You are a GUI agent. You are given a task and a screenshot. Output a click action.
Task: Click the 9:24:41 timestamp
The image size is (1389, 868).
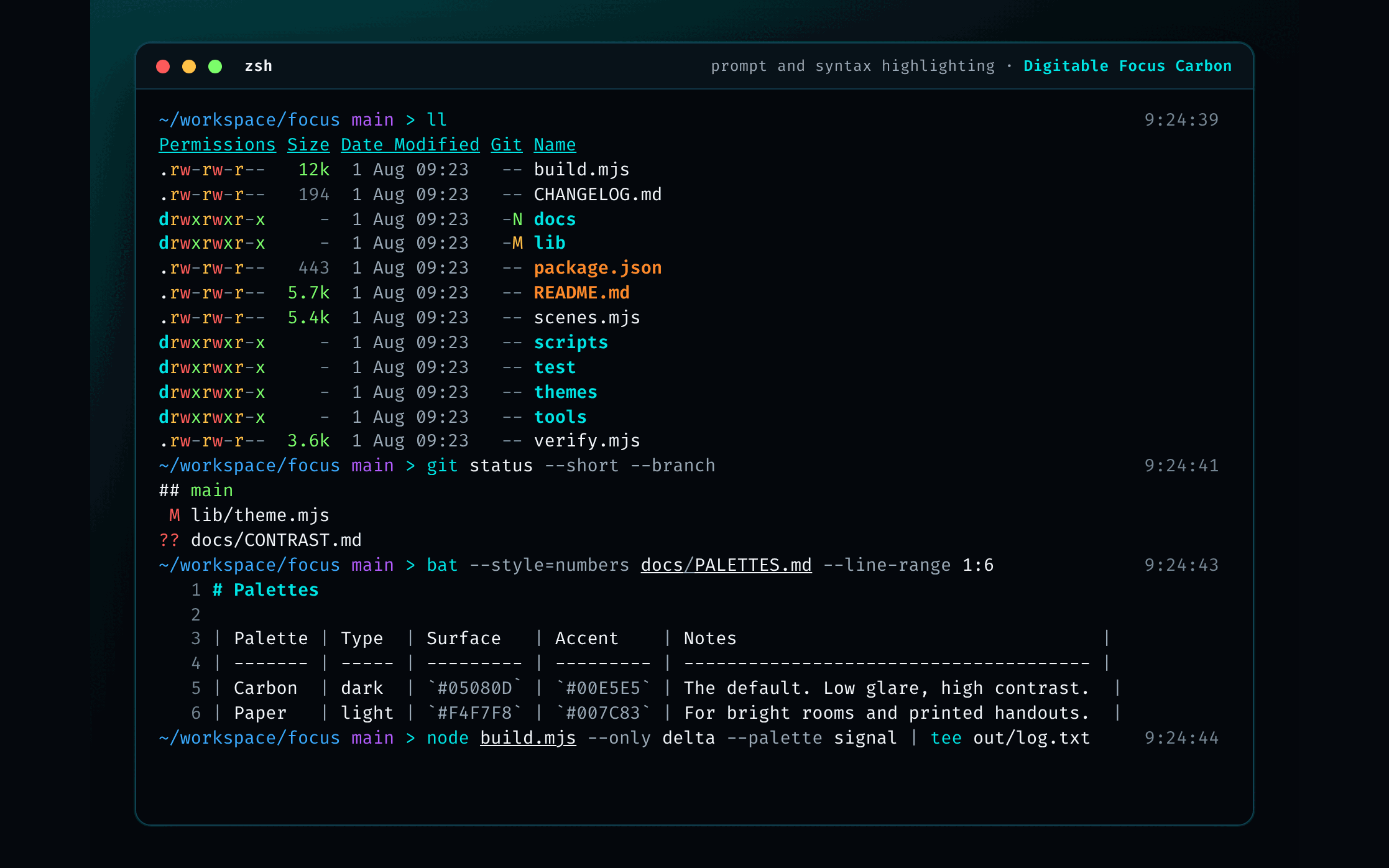pos(1181,466)
